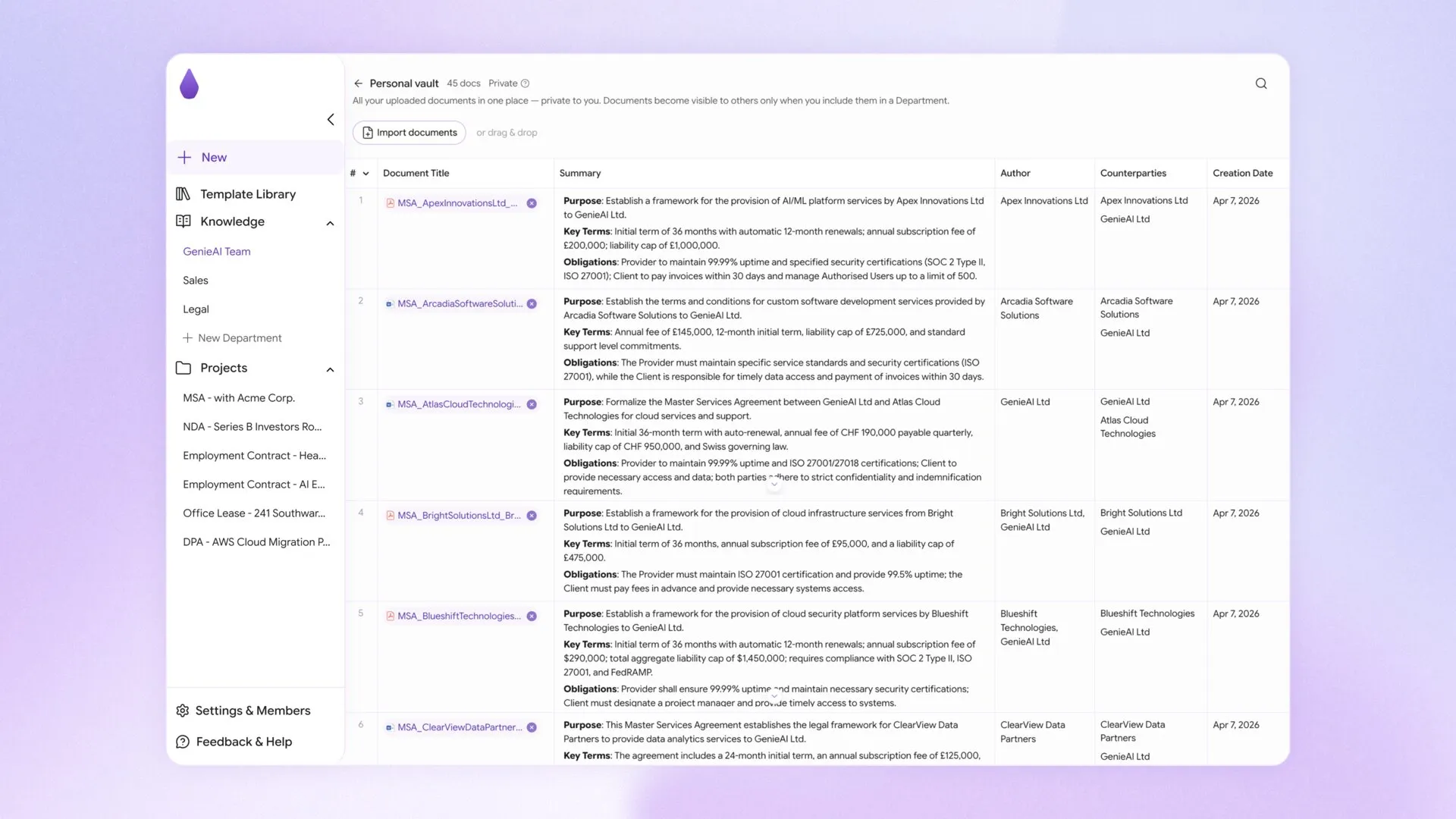
Task: Click the Author column header
Action: (1015, 174)
